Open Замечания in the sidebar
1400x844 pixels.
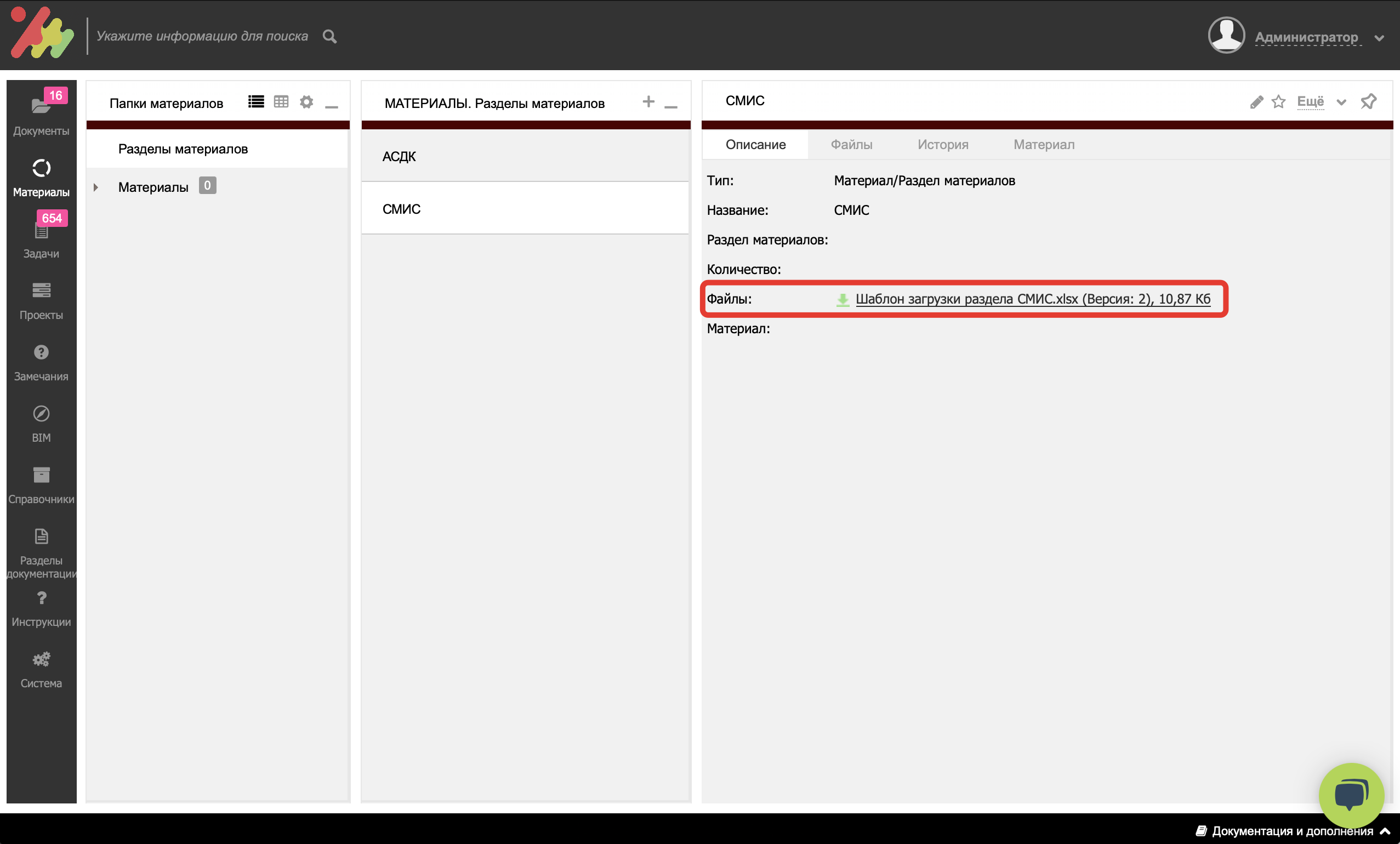click(41, 362)
